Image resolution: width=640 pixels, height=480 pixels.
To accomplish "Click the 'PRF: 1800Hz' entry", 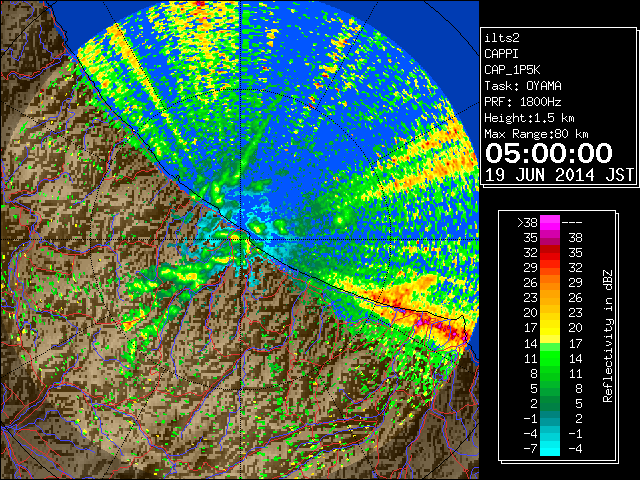I will pyautogui.click(x=523, y=102).
